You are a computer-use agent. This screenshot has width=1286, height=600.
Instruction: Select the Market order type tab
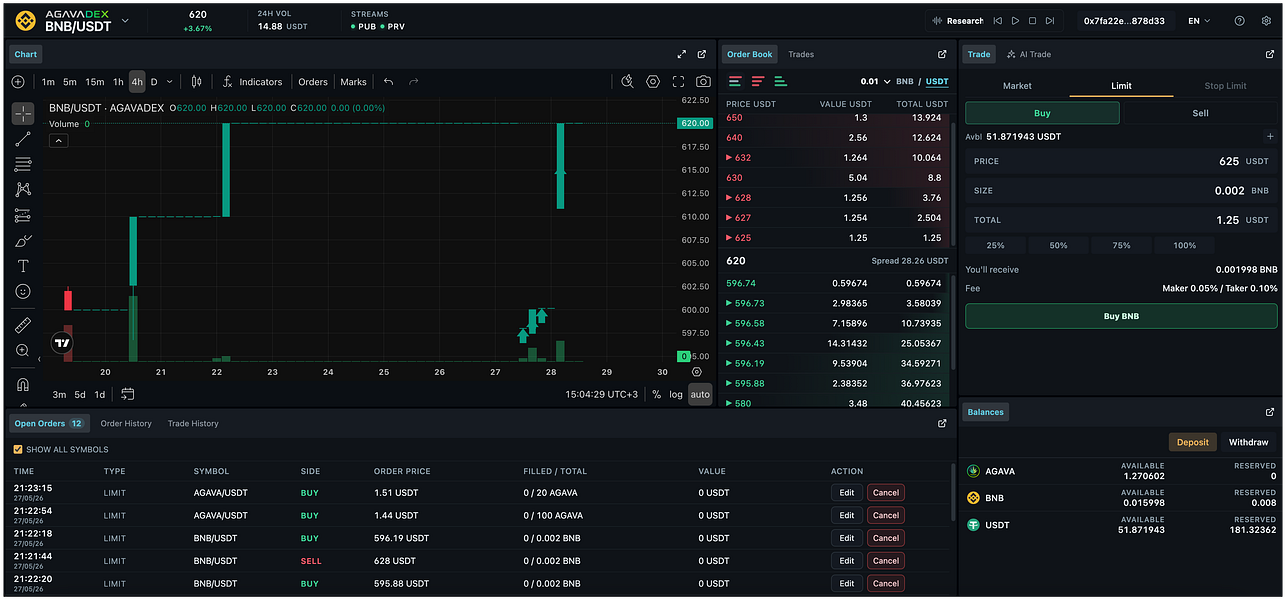(1017, 86)
